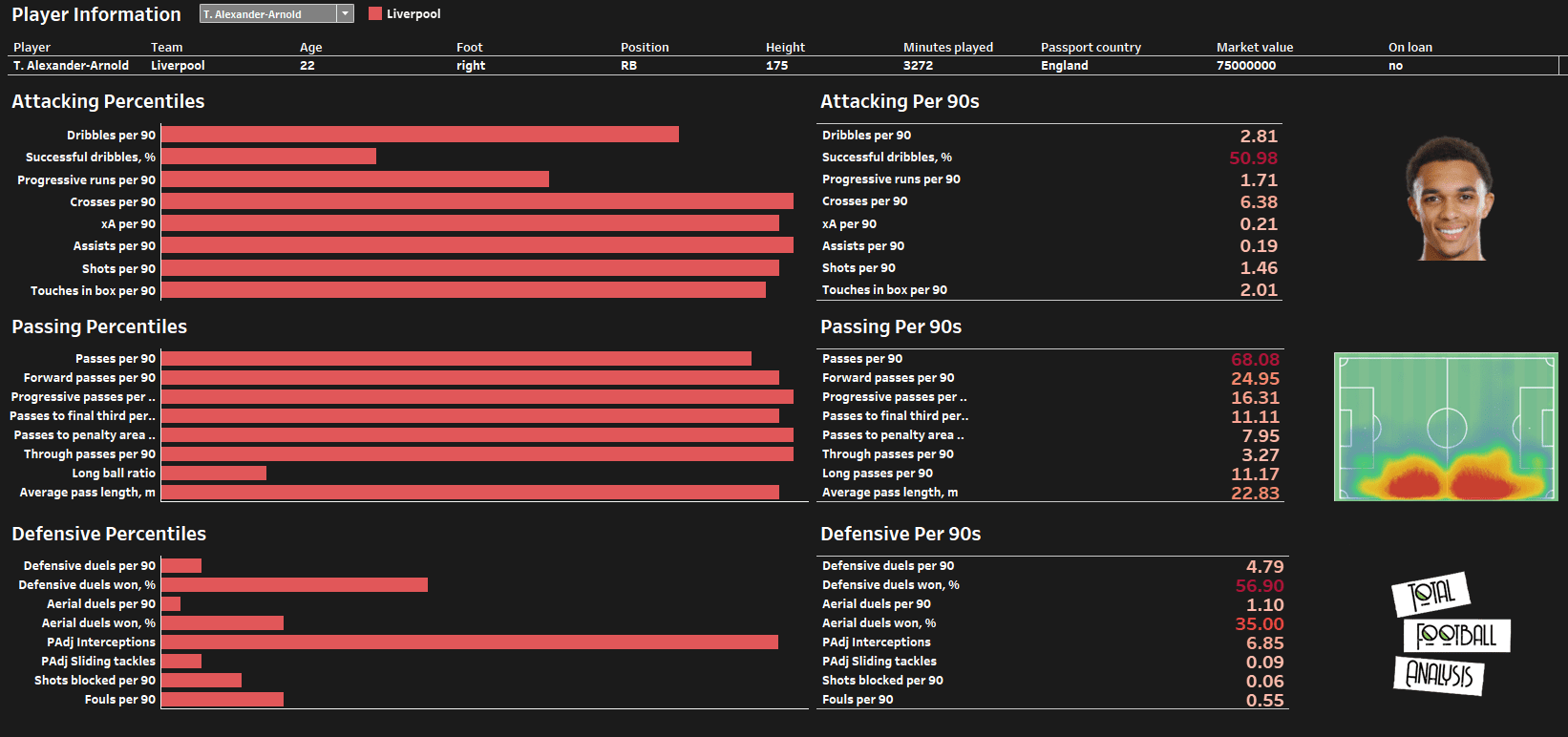Open the player selector dropdown arrow
Screen dimensions: 1568x737
[346, 13]
